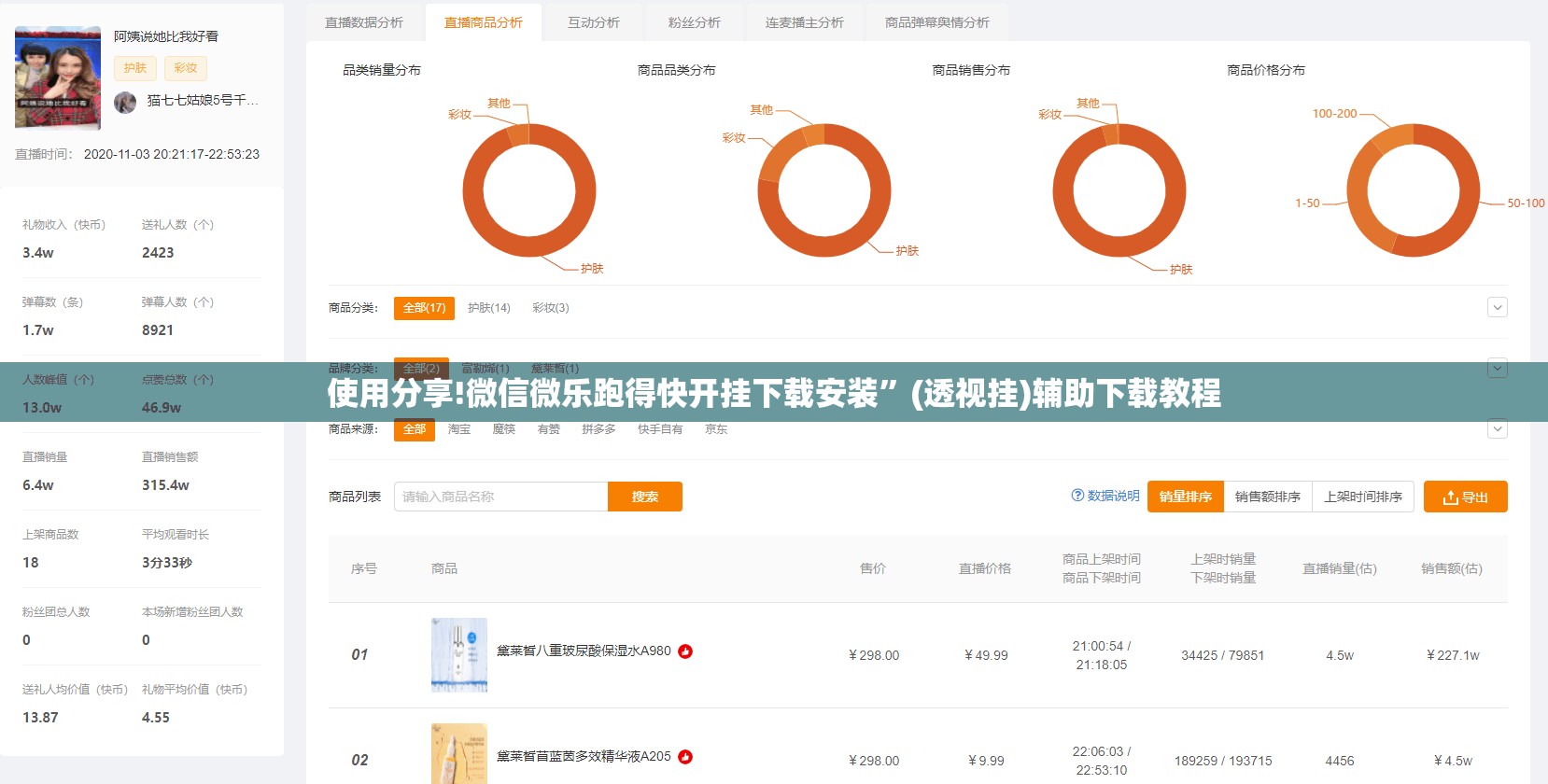Sort the list by 上架时间排序
Image resolution: width=1548 pixels, height=784 pixels.
point(1363,497)
